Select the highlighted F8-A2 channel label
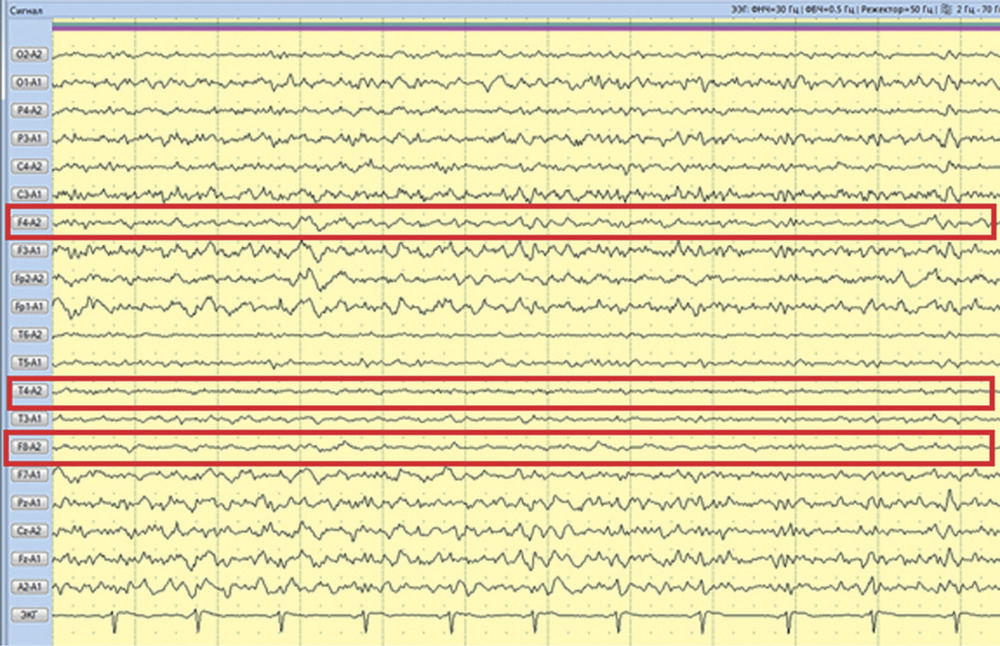This screenshot has height=646, width=1000. pyautogui.click(x=27, y=446)
